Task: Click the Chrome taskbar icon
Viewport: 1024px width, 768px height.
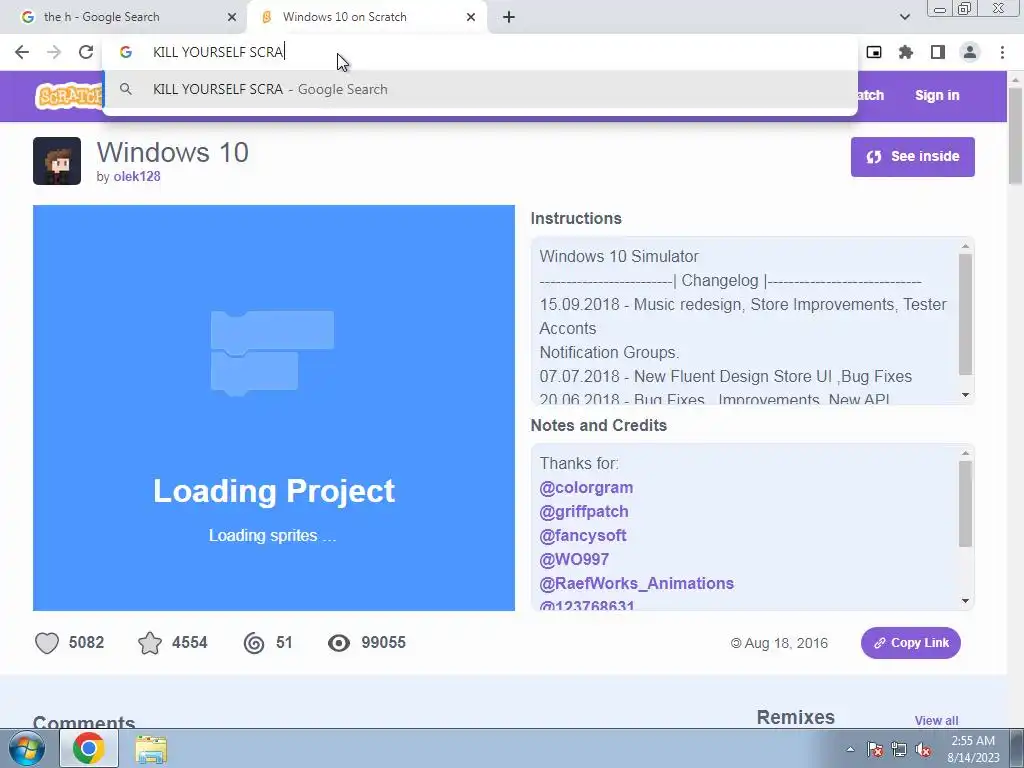Action: pos(89,748)
